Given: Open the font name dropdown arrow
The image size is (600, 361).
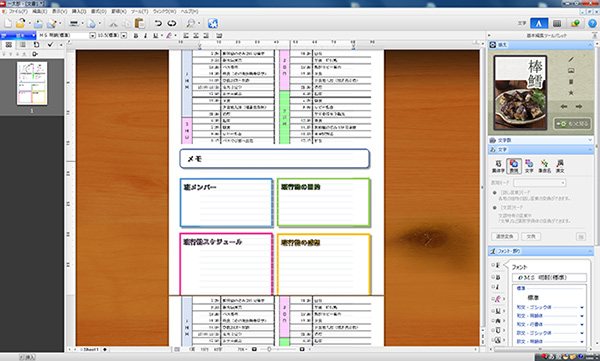Looking at the screenshot, I should [x=92, y=36].
